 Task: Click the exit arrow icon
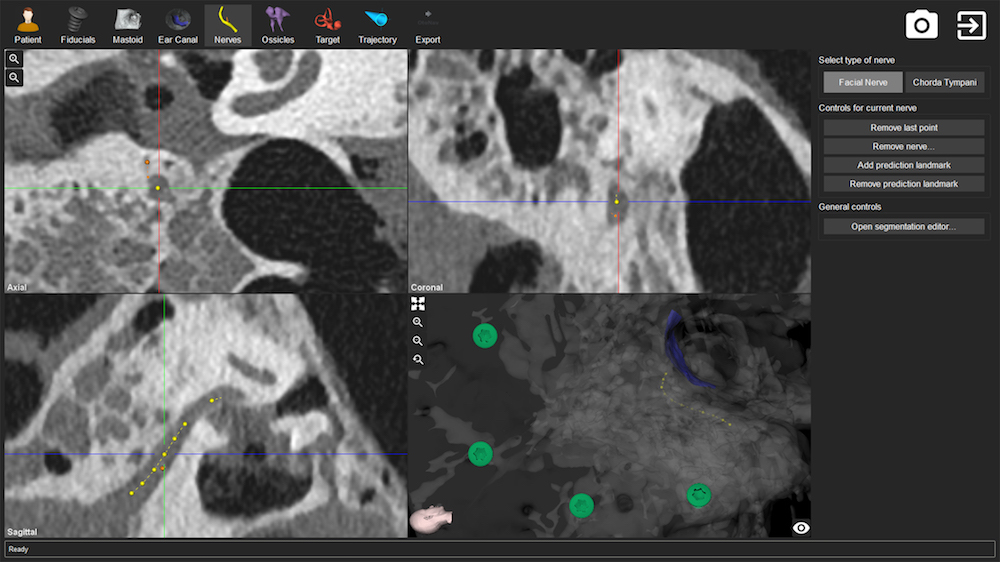971,26
